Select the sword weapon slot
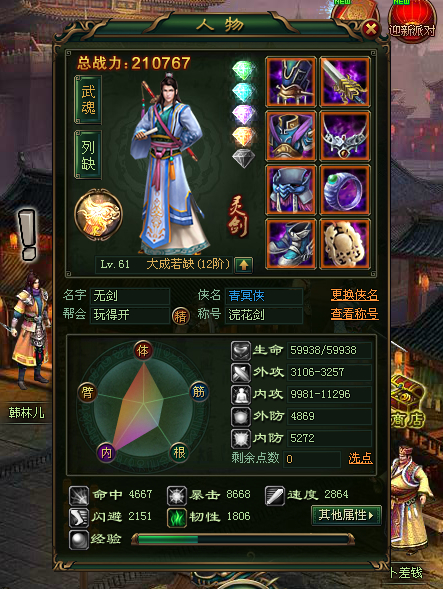 click(345, 82)
